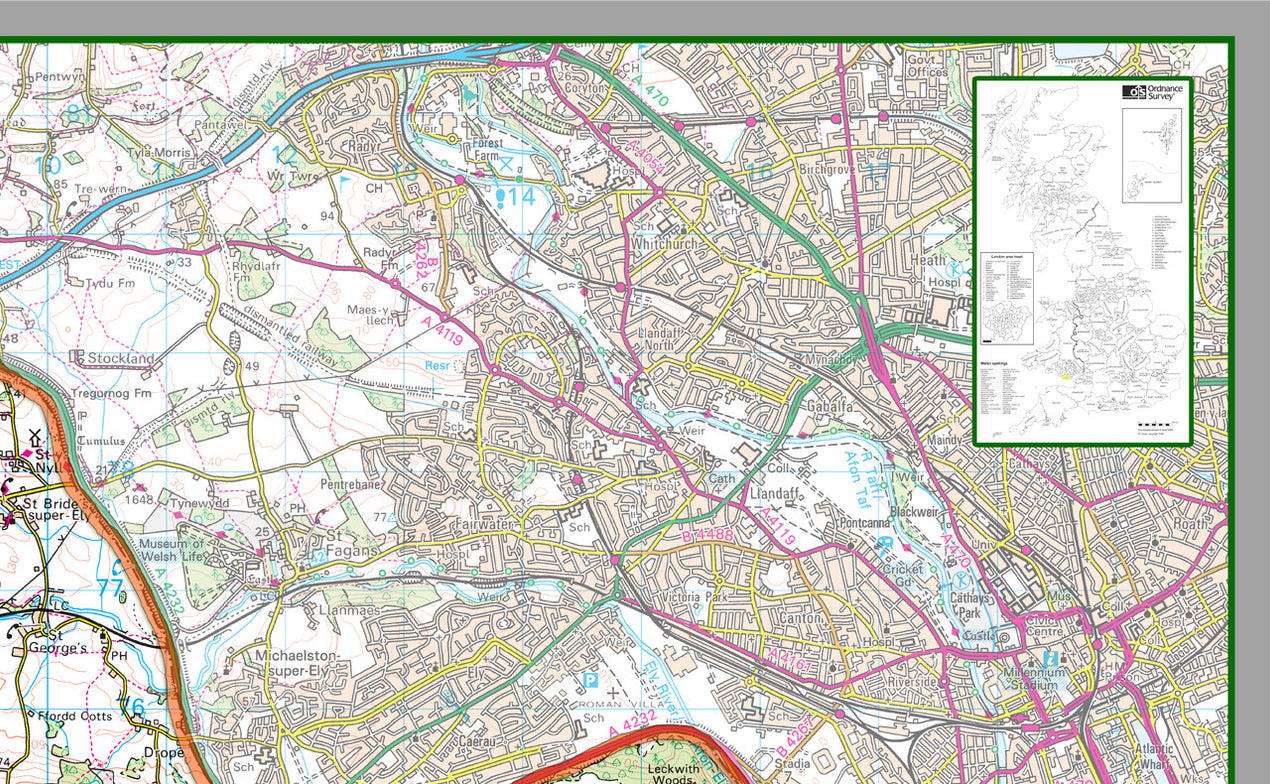Click the 'Heath' label
1270x784 pixels.
pyautogui.click(x=927, y=261)
